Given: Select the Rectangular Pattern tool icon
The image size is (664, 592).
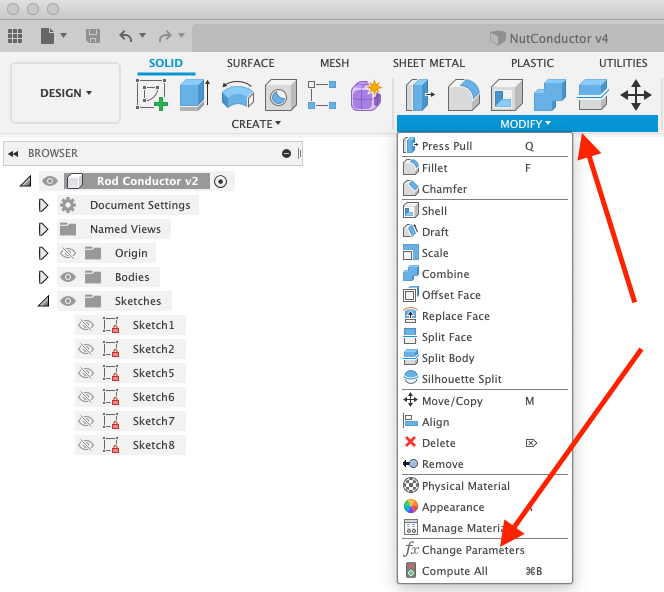Looking at the screenshot, I should 322,95.
